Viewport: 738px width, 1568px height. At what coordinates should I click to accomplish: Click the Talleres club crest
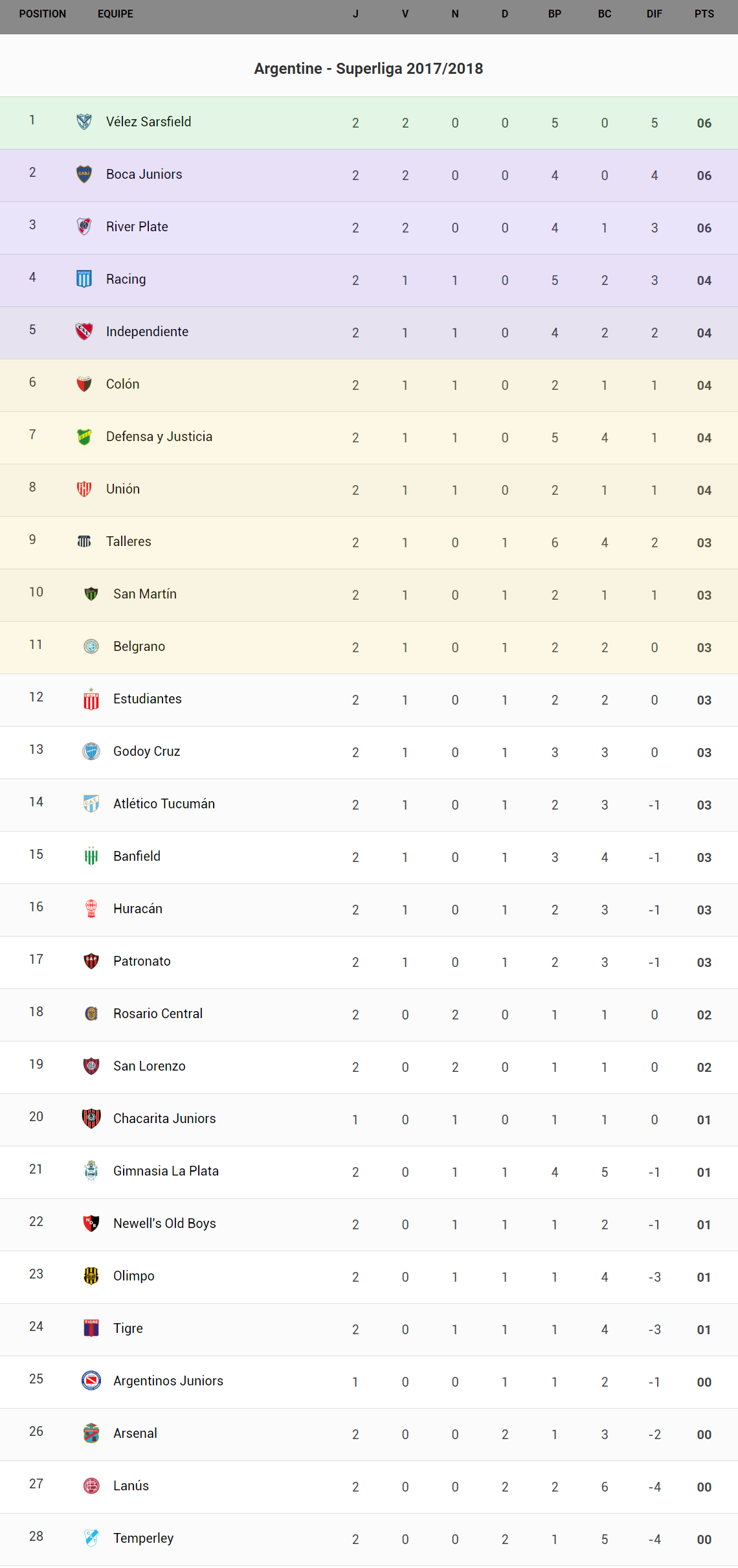(x=84, y=541)
